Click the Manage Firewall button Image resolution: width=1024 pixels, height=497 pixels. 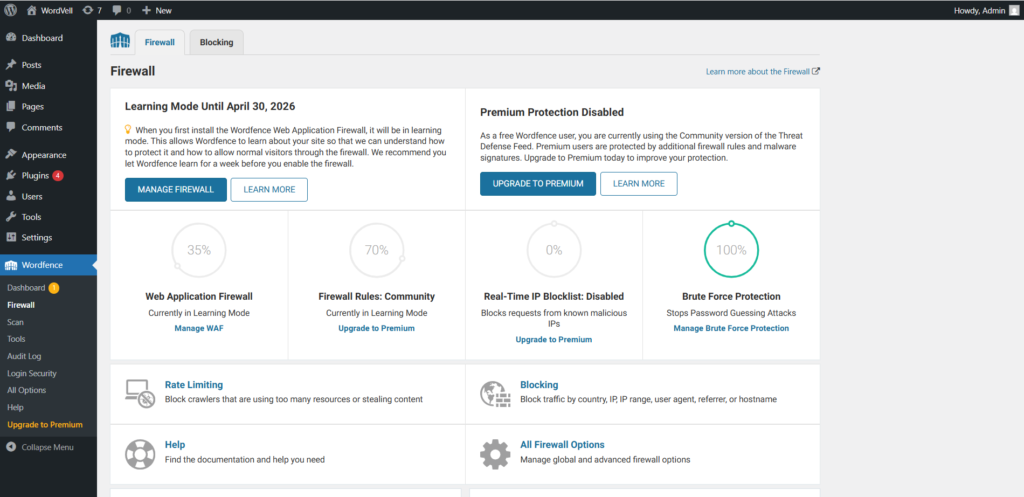175,190
